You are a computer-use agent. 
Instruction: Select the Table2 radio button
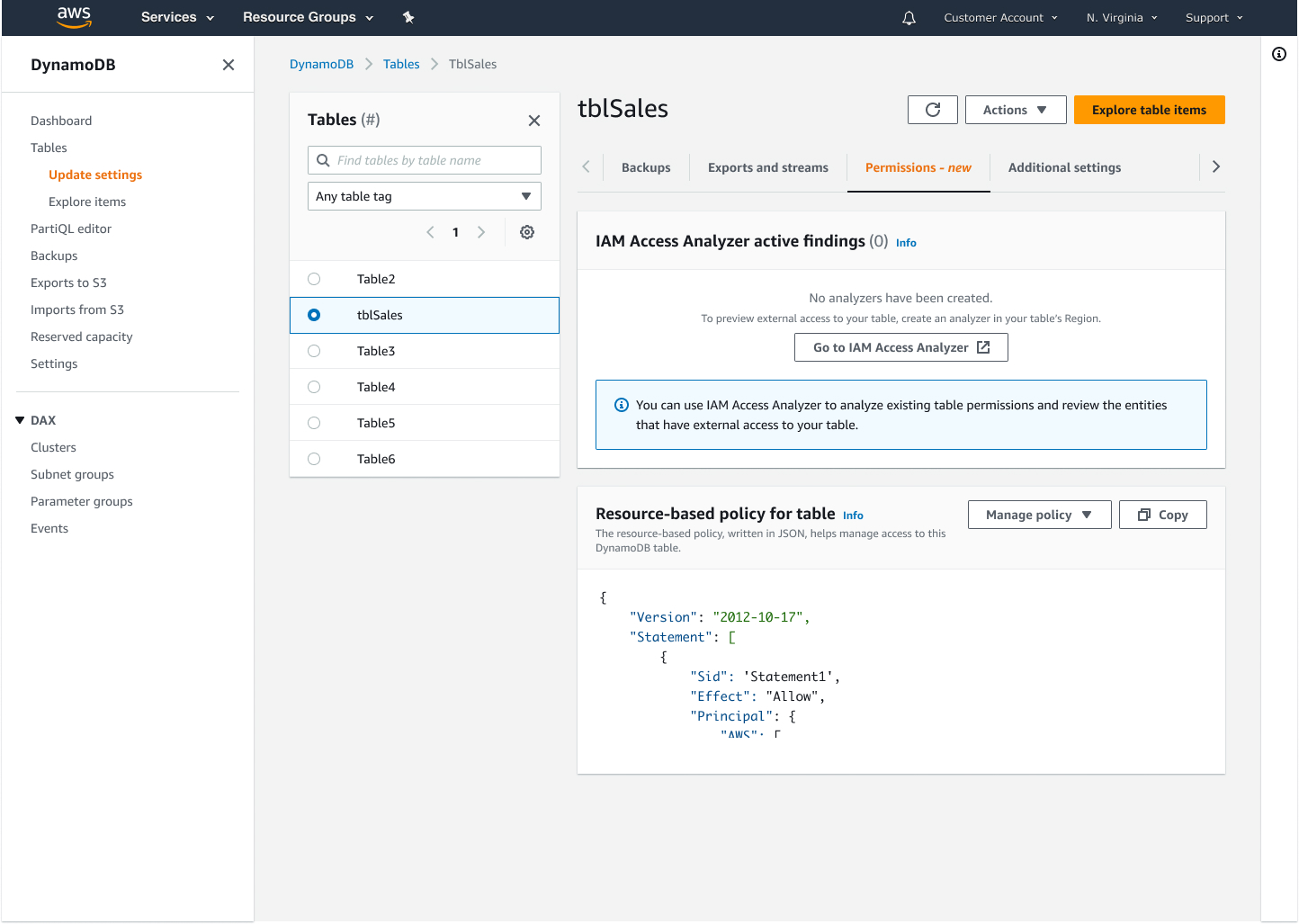click(314, 279)
